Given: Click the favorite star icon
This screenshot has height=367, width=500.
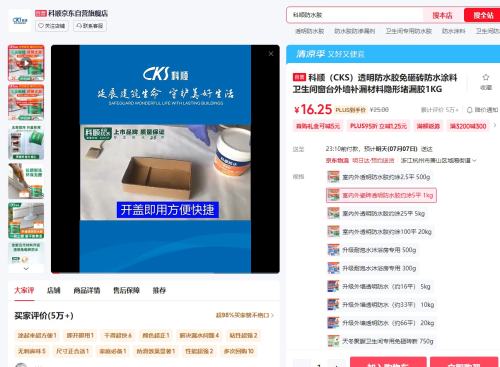Looking at the screenshot, I should (486, 78).
